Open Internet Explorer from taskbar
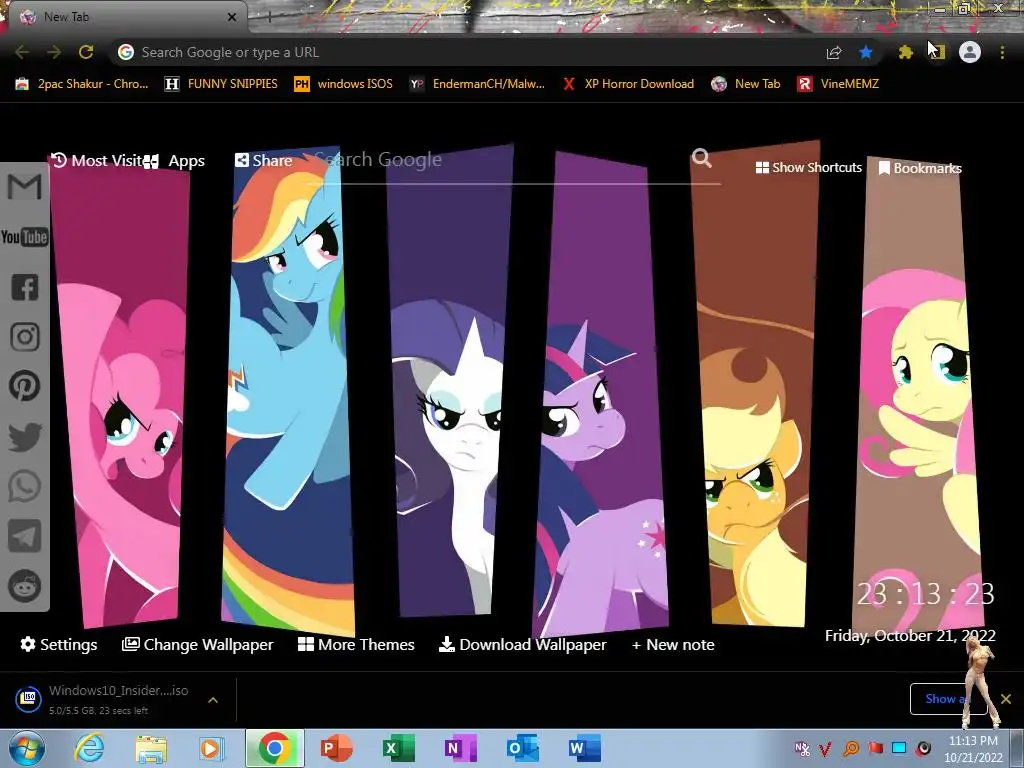Viewport: 1024px width, 768px height. coord(88,748)
